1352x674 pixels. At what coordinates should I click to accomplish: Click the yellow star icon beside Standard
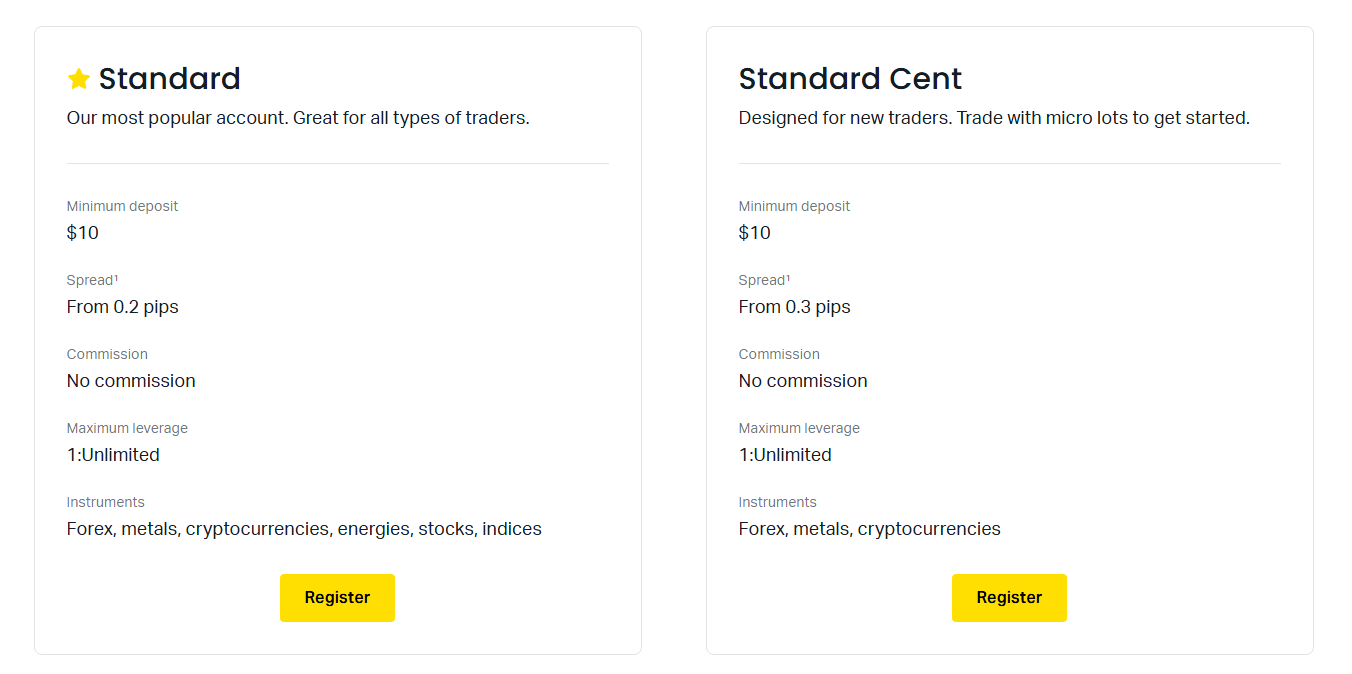click(x=79, y=78)
